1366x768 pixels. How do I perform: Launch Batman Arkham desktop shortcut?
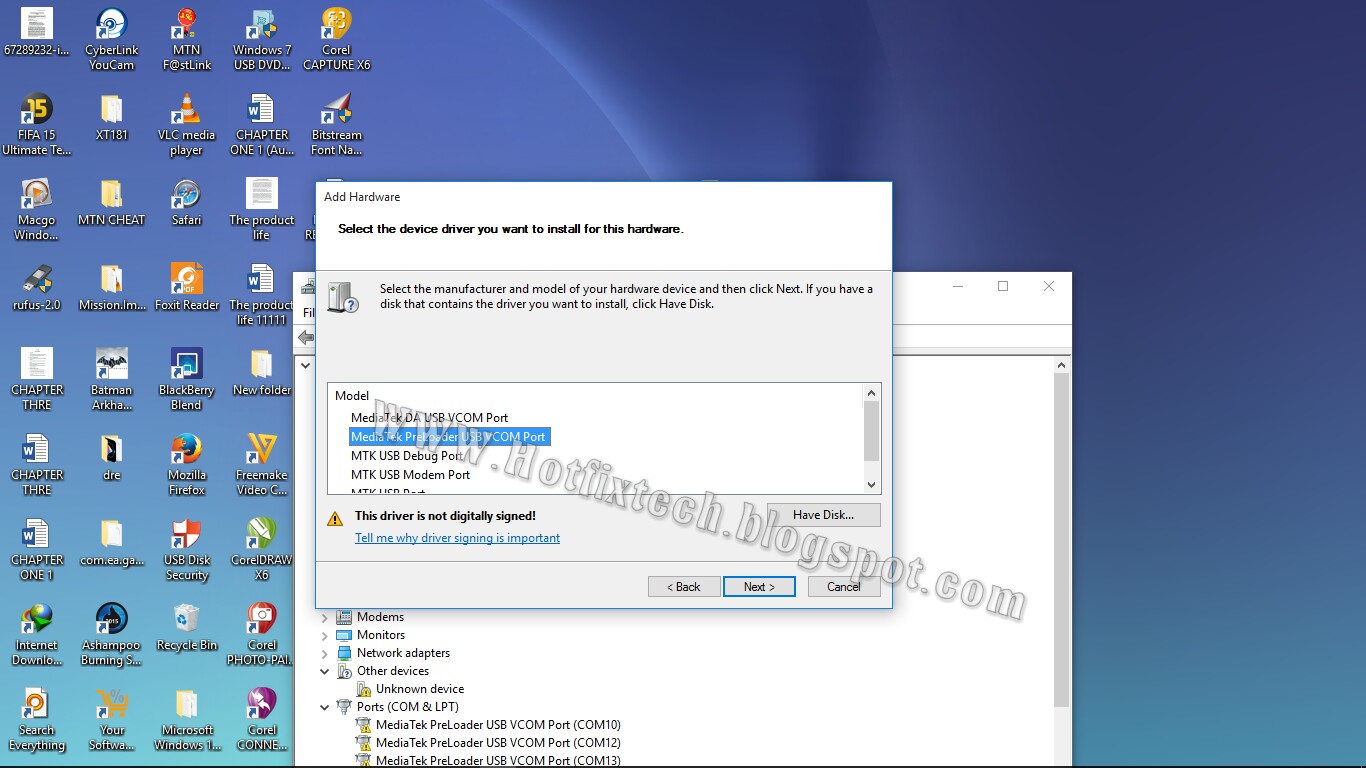pos(111,380)
